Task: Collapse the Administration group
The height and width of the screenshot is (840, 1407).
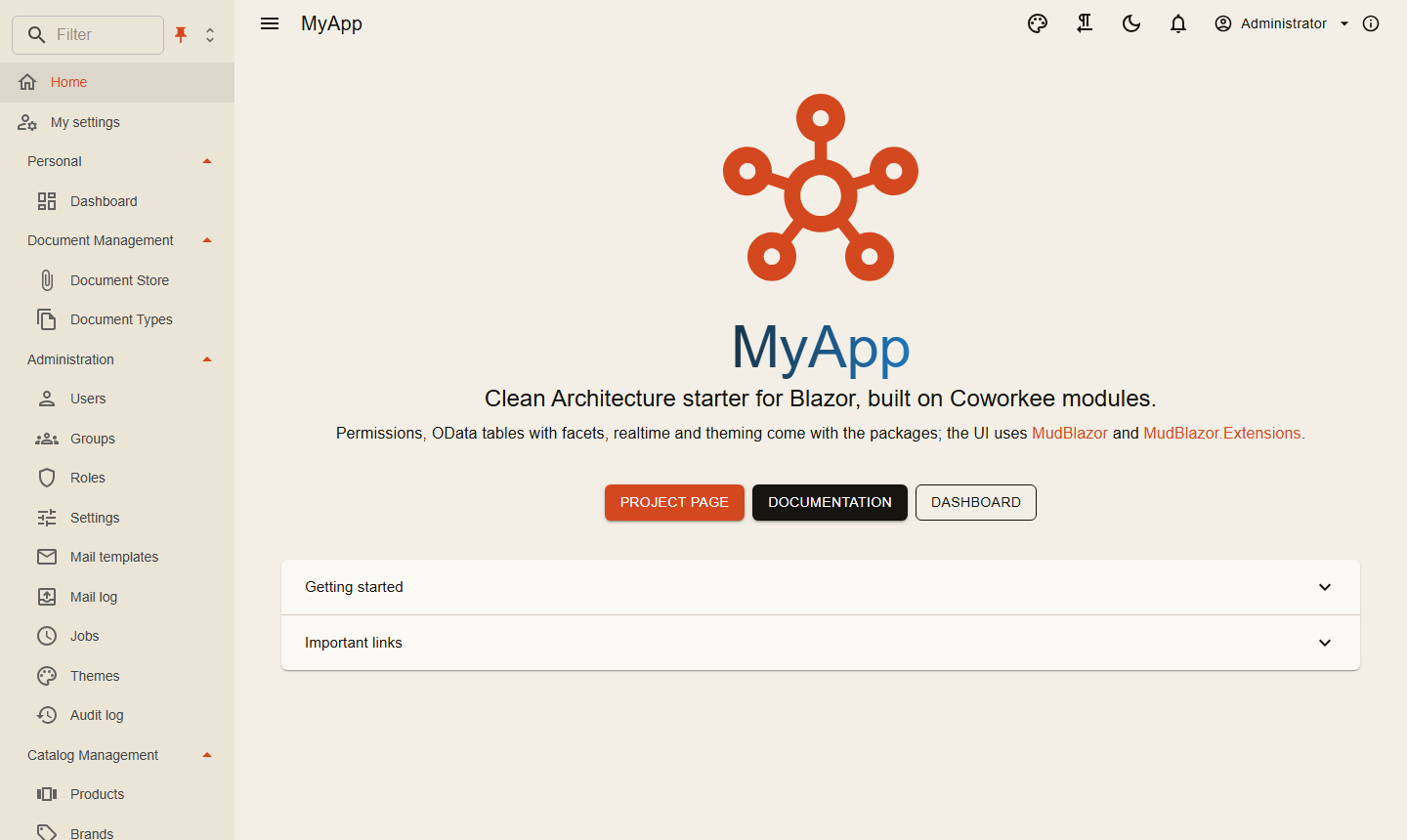Action: pyautogui.click(x=207, y=359)
